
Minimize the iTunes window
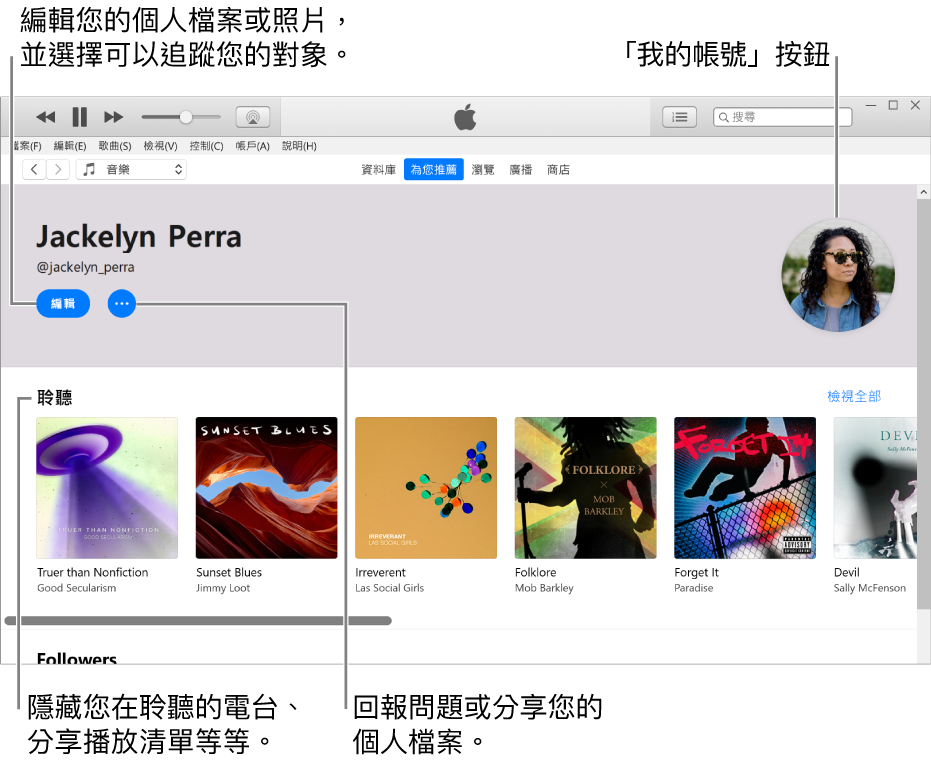click(871, 105)
